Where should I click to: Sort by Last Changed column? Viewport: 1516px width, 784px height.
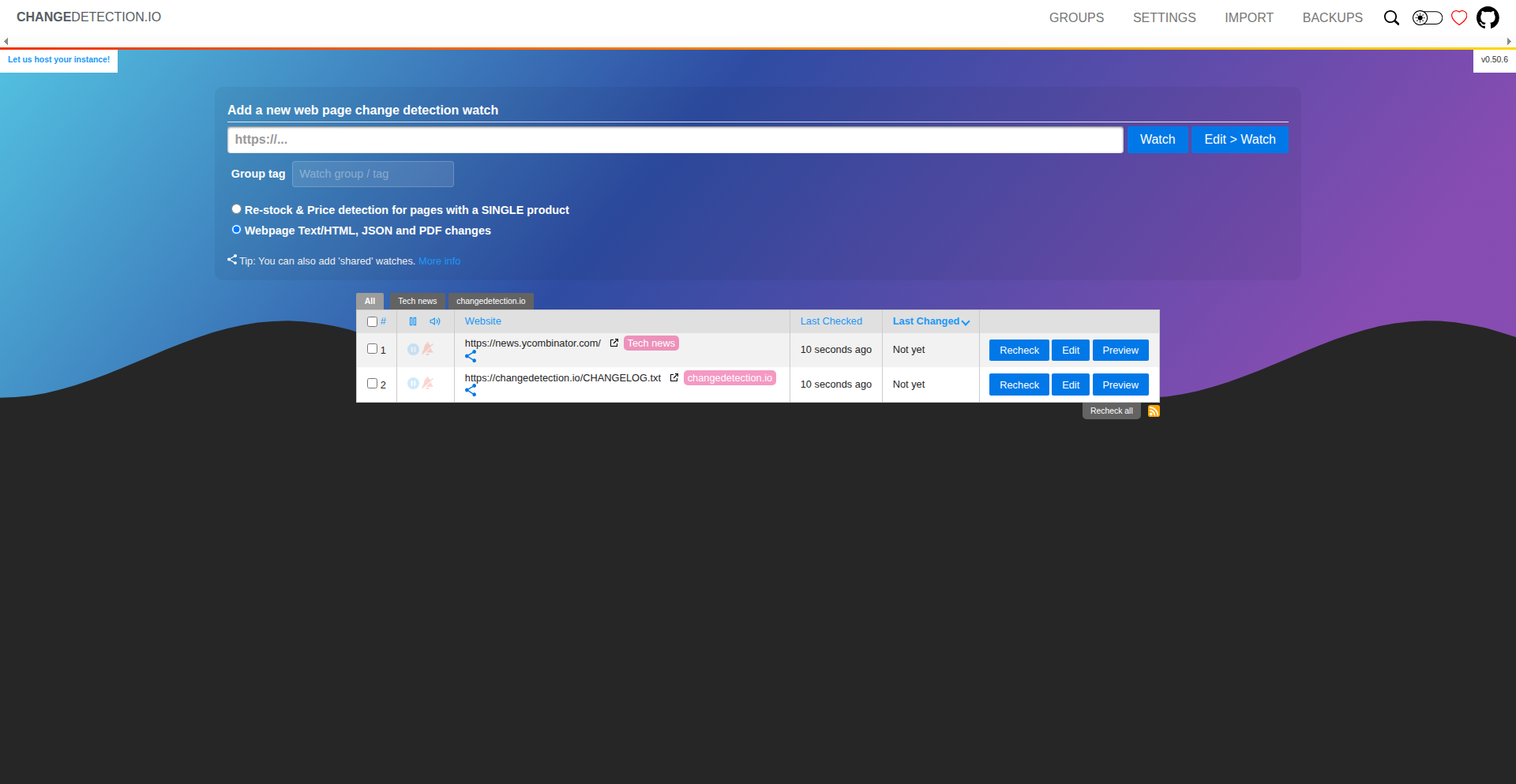pos(931,321)
